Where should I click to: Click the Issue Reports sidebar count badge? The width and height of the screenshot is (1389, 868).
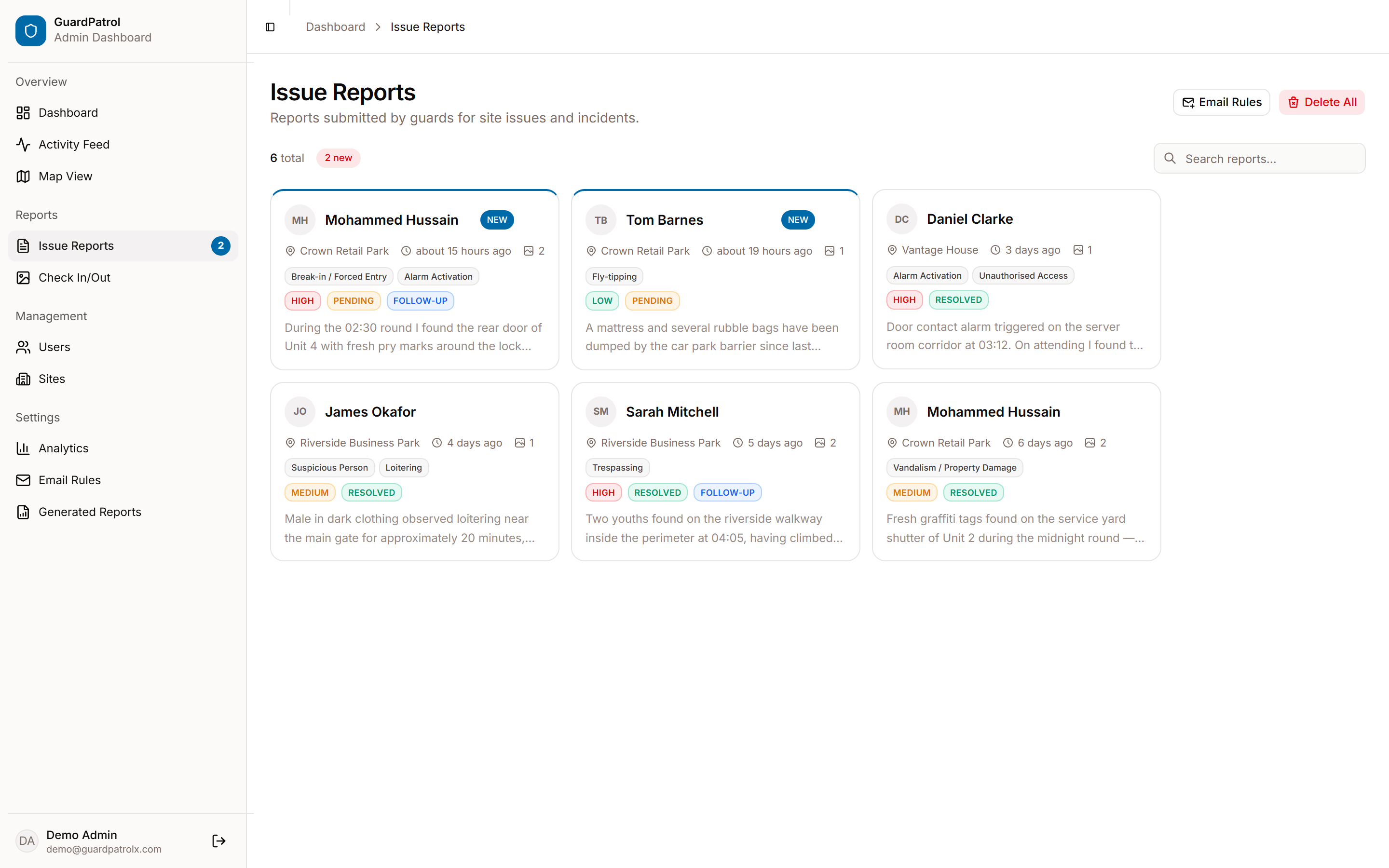coord(220,246)
